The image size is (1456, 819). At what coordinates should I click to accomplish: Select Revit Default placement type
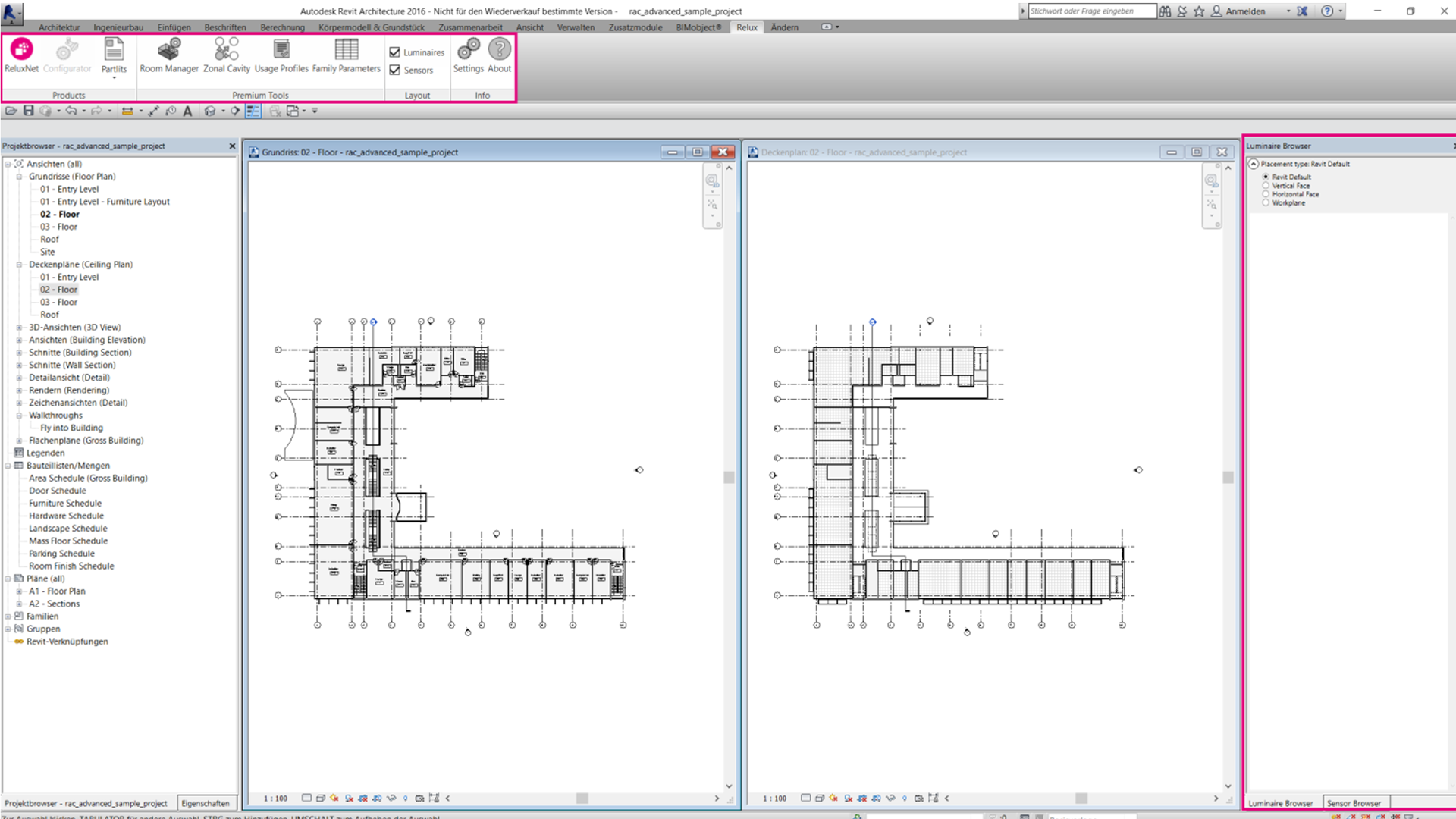1266,177
